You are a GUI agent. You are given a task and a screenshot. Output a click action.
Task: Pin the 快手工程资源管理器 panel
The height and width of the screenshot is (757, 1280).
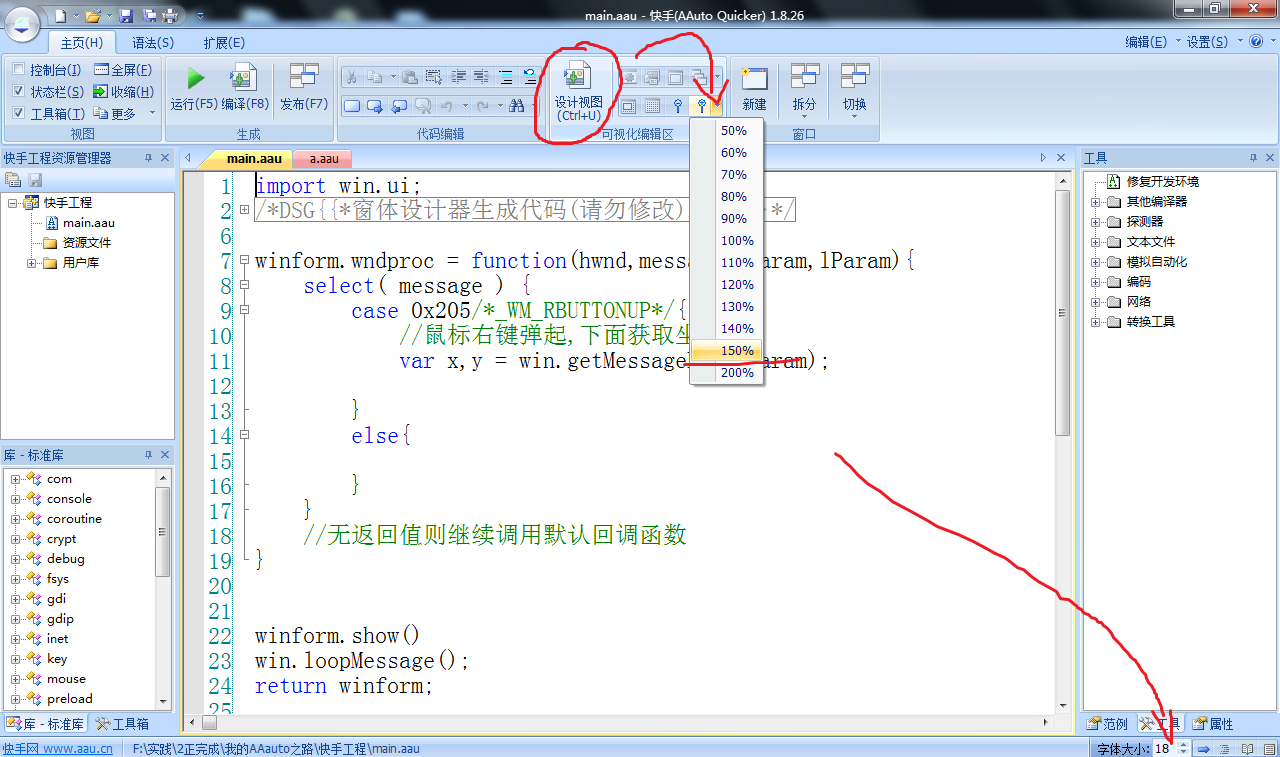click(148, 158)
